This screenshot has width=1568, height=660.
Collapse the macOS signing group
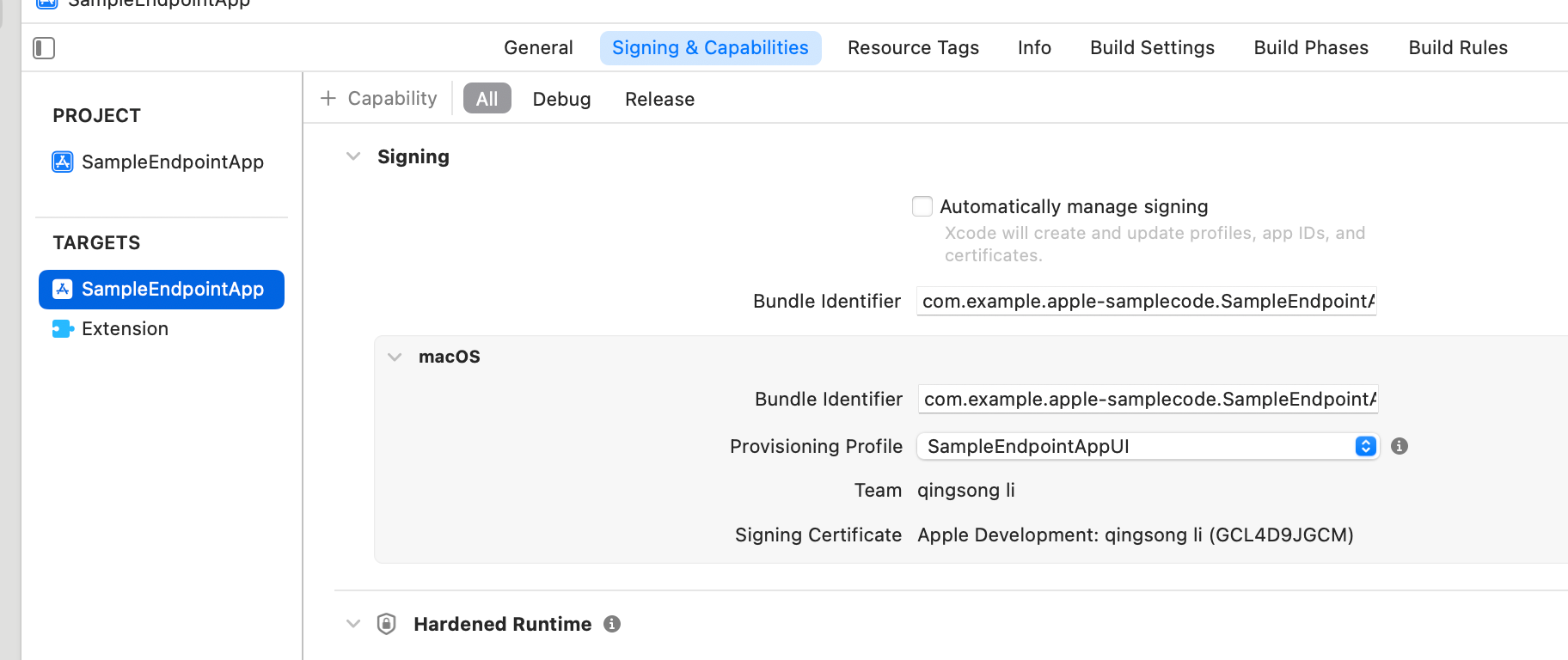395,357
